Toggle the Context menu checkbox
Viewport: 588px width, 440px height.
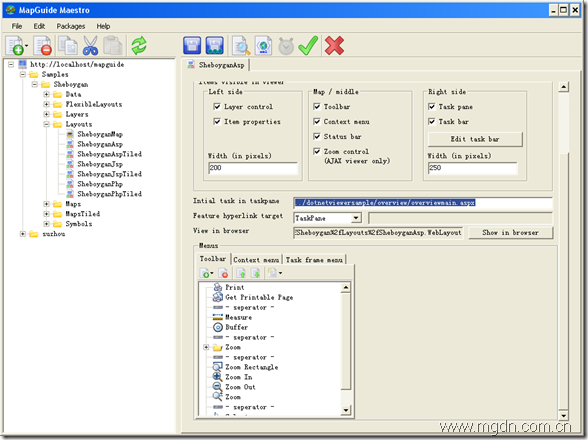(x=317, y=122)
